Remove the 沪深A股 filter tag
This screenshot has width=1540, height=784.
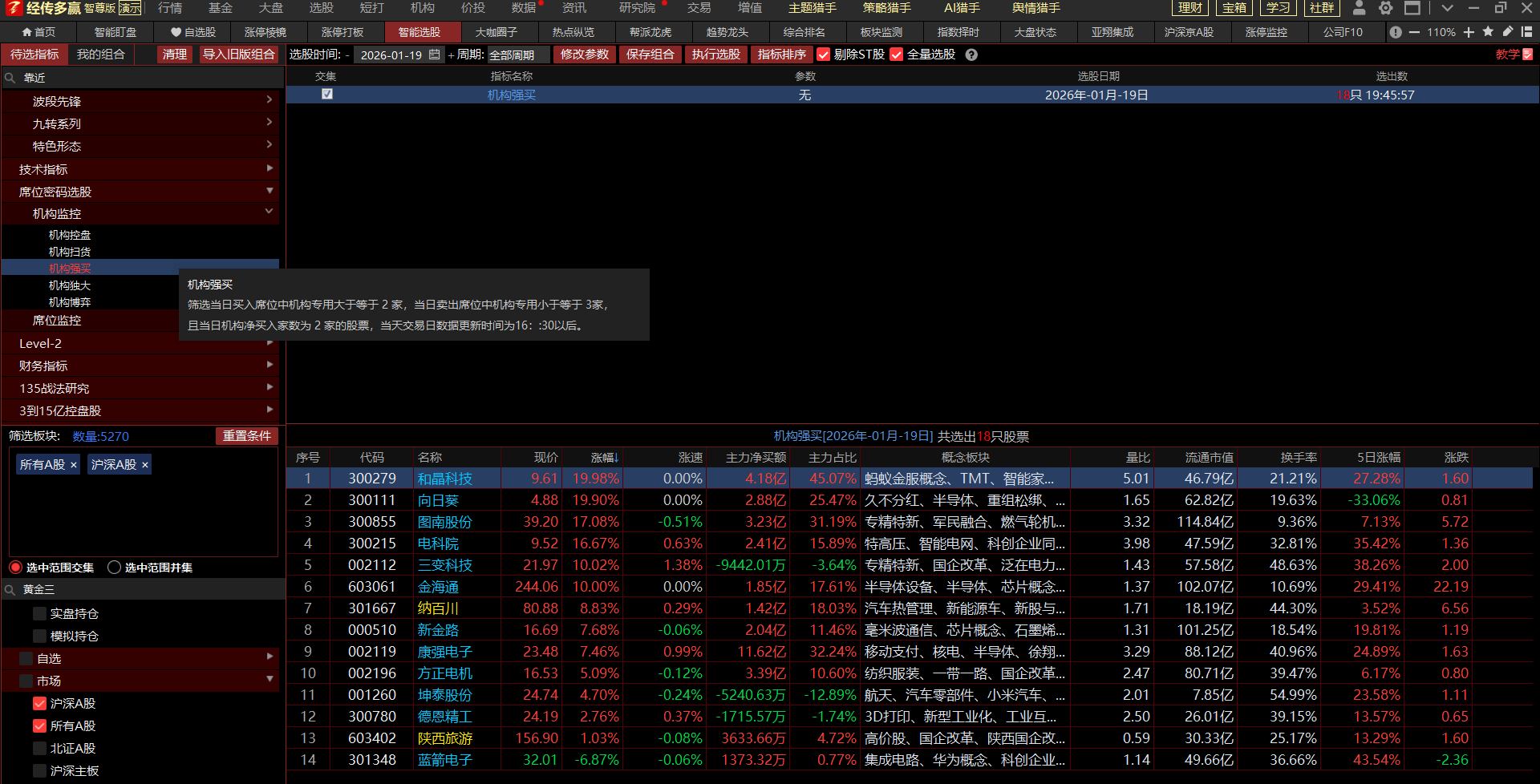145,465
